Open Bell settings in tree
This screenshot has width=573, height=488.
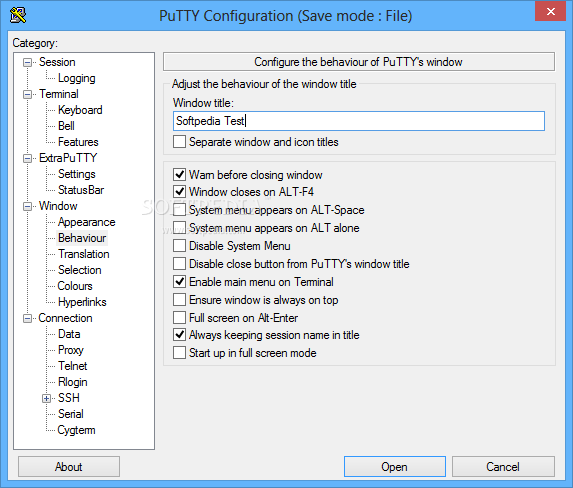(66, 126)
